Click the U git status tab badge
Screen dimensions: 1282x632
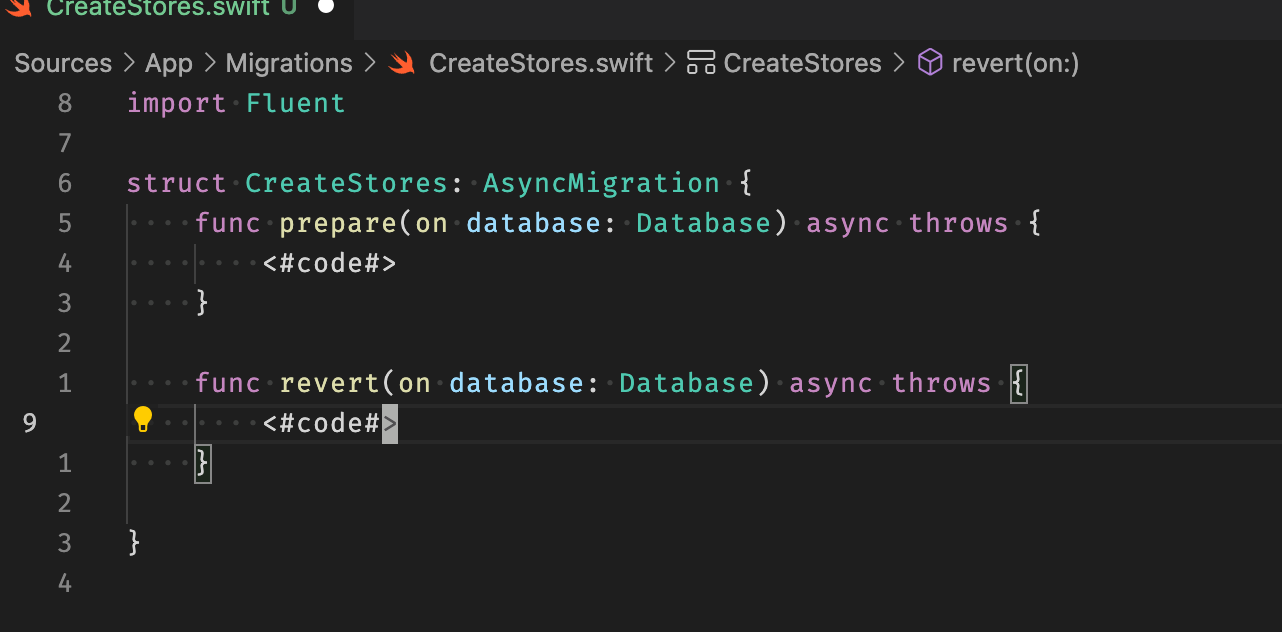pos(290,7)
